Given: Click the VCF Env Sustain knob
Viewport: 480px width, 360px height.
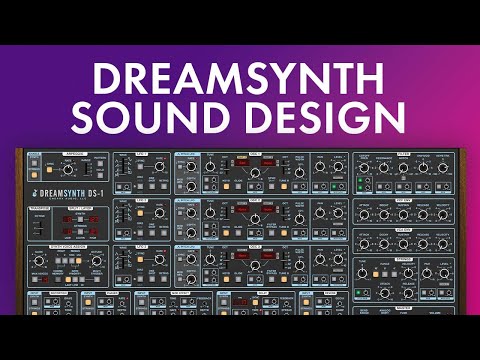Looking at the screenshot, I should [403, 215].
